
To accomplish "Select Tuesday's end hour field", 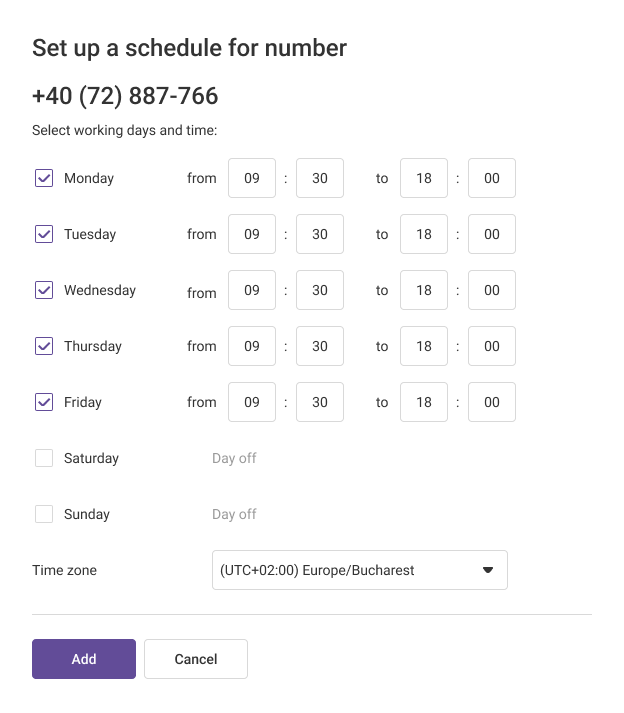I will click(424, 234).
